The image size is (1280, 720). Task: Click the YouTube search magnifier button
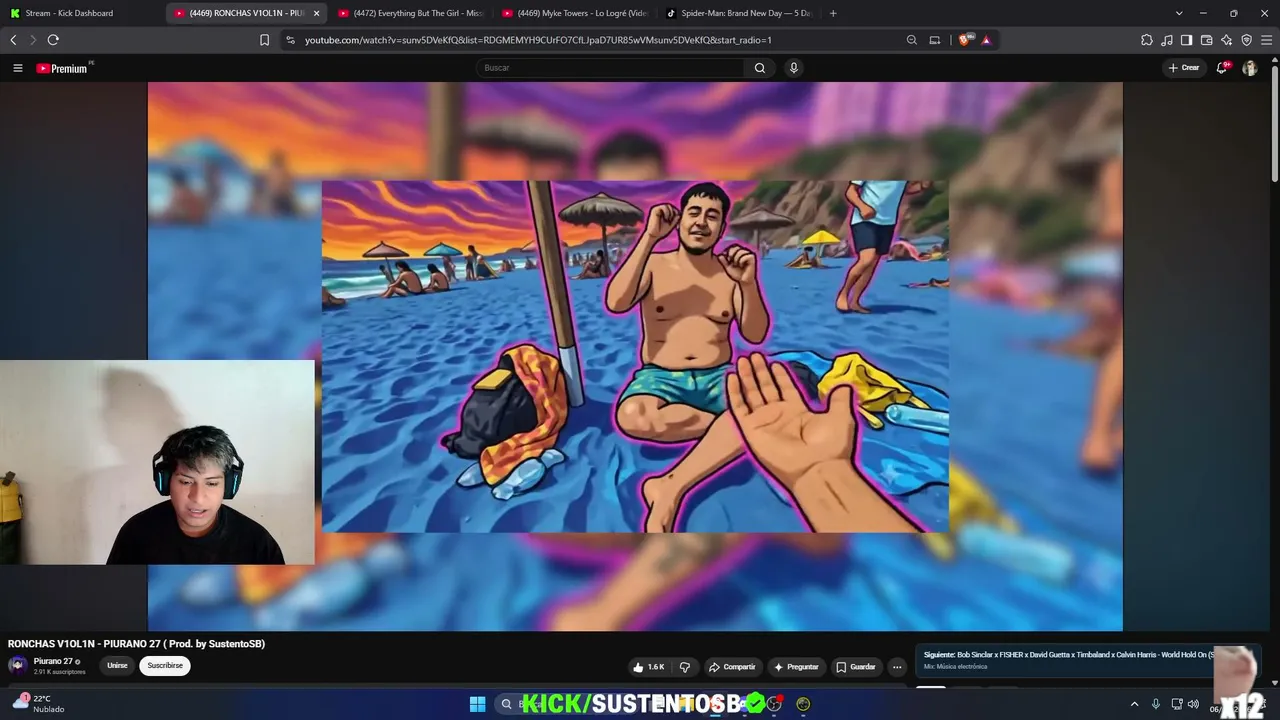(760, 68)
